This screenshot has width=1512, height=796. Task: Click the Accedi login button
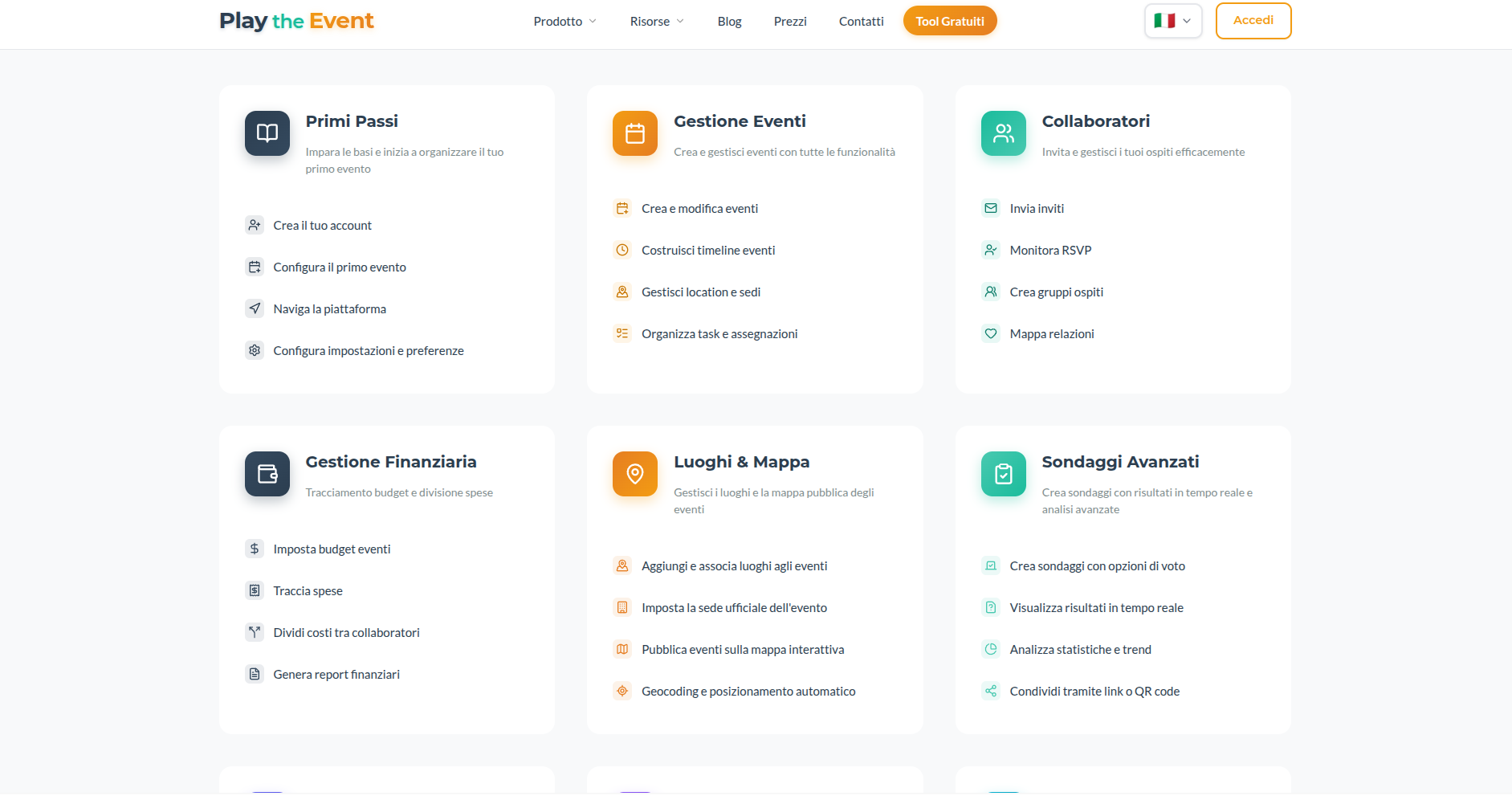pos(1253,21)
